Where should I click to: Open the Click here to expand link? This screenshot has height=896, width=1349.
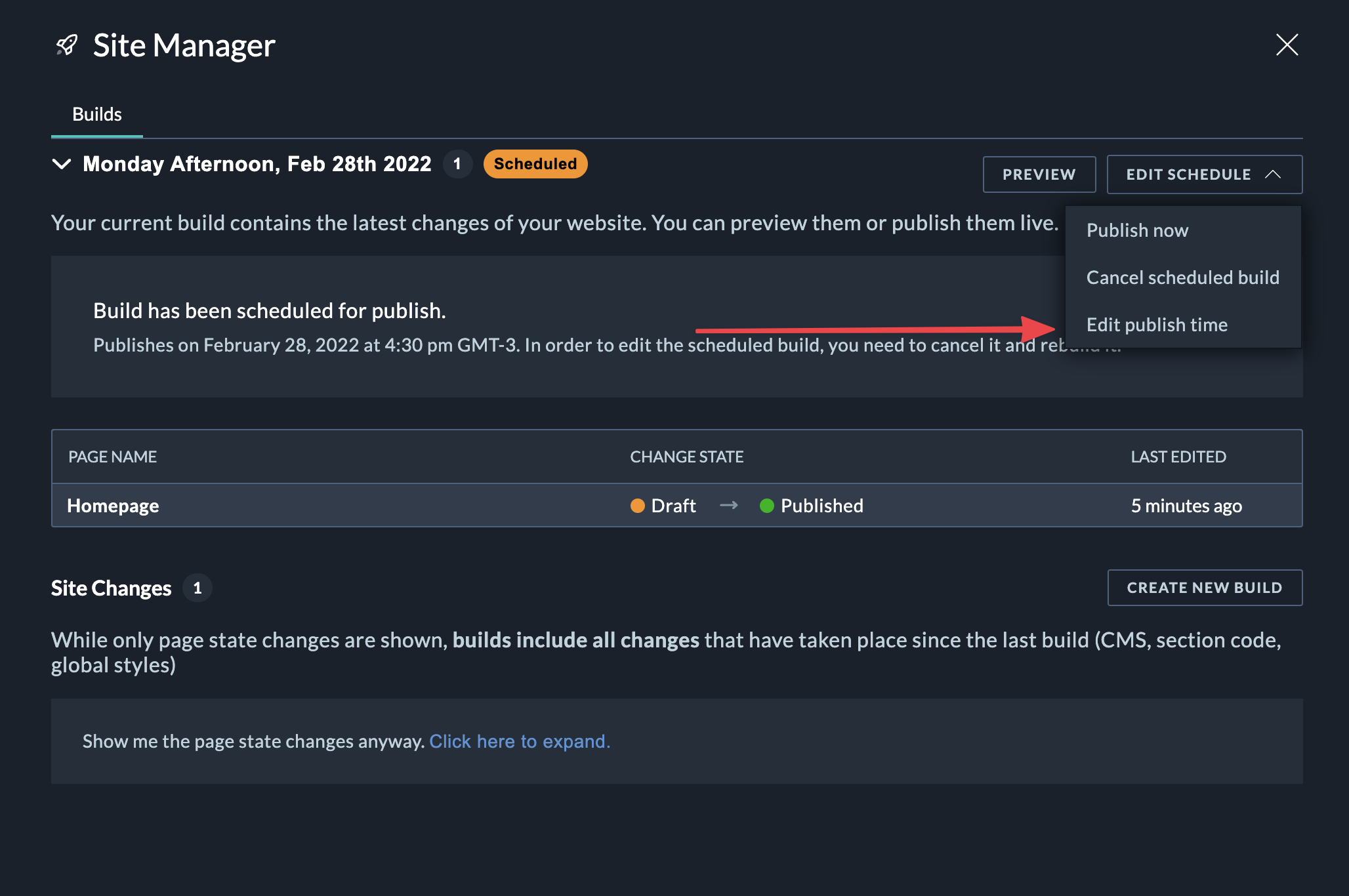click(x=520, y=741)
